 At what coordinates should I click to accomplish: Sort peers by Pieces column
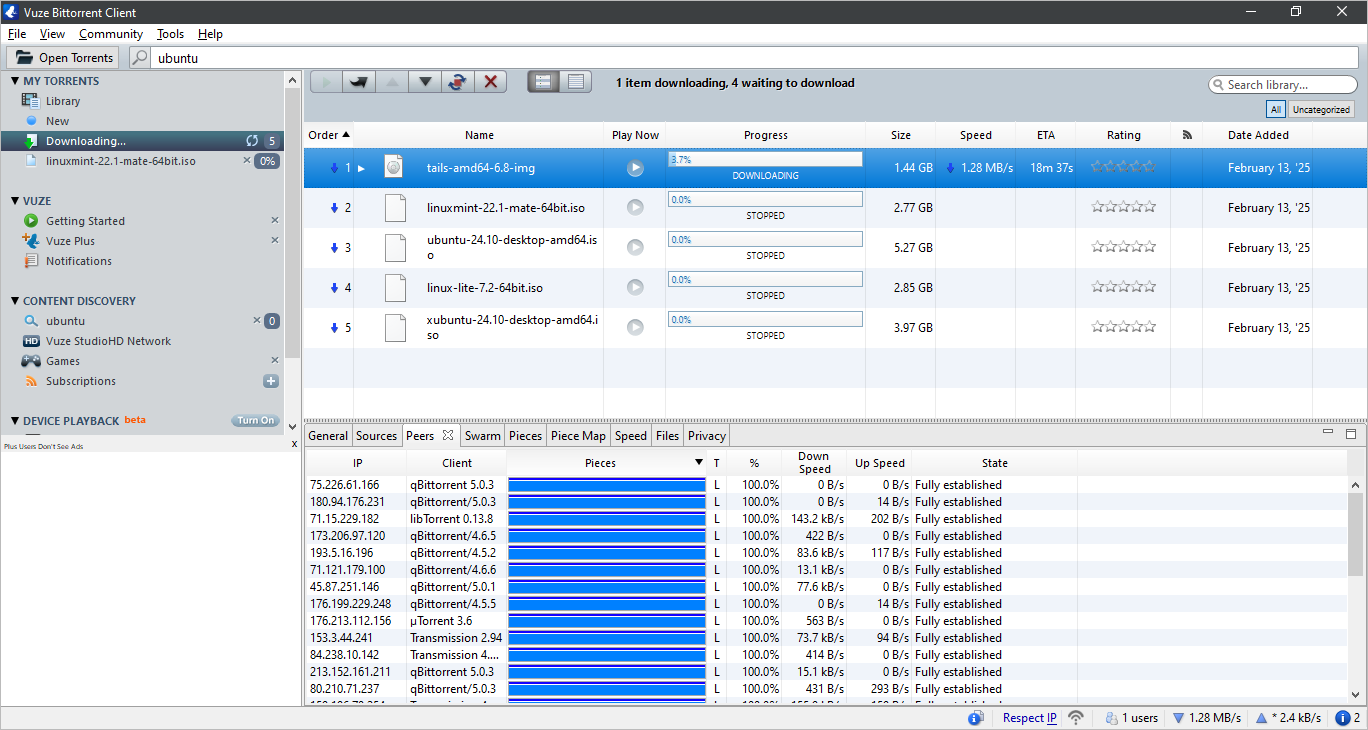607,463
